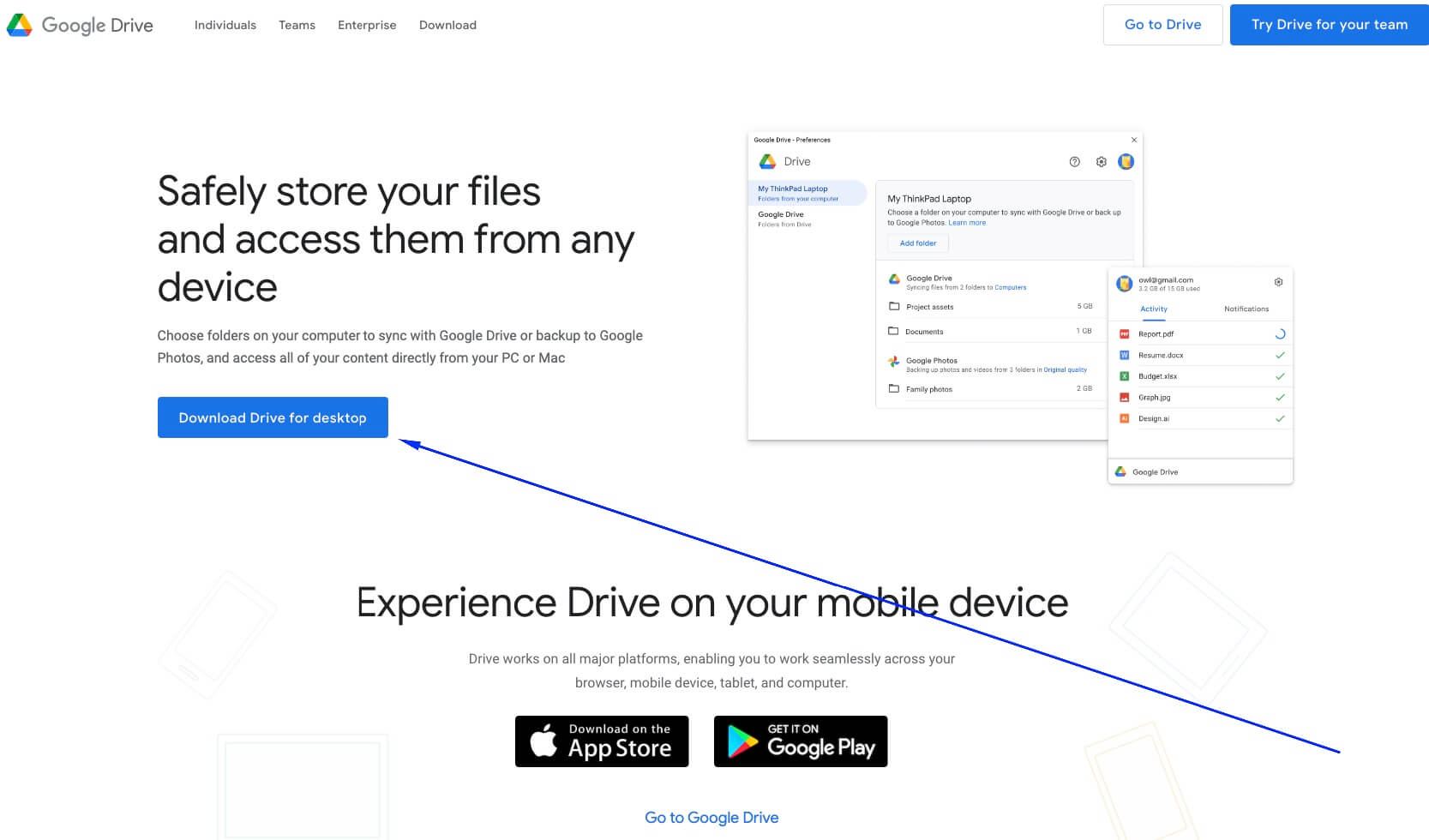Open the App Store download badge
Viewport: 1429px width, 840px height.
coord(602,741)
